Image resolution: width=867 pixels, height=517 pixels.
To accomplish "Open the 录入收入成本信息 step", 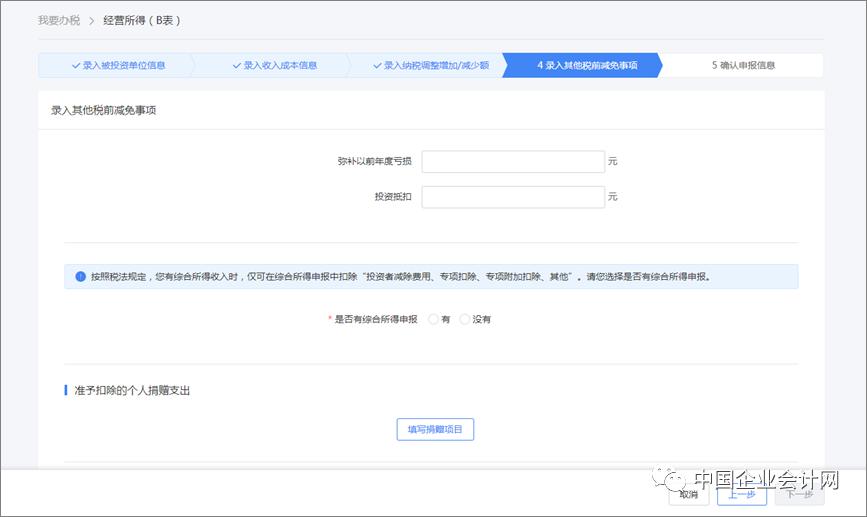I will [x=273, y=65].
